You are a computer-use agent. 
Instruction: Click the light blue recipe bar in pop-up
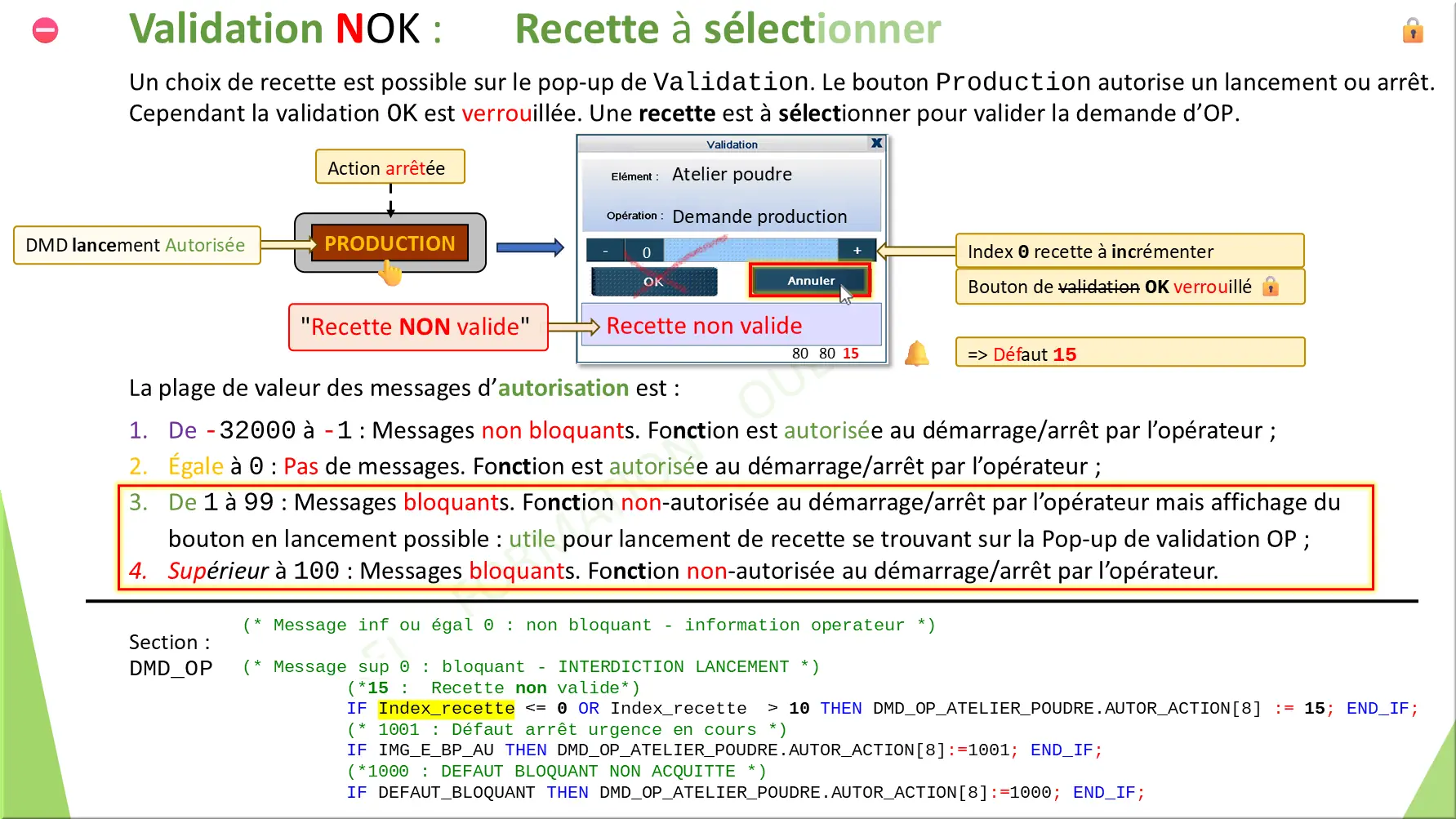[751, 250]
